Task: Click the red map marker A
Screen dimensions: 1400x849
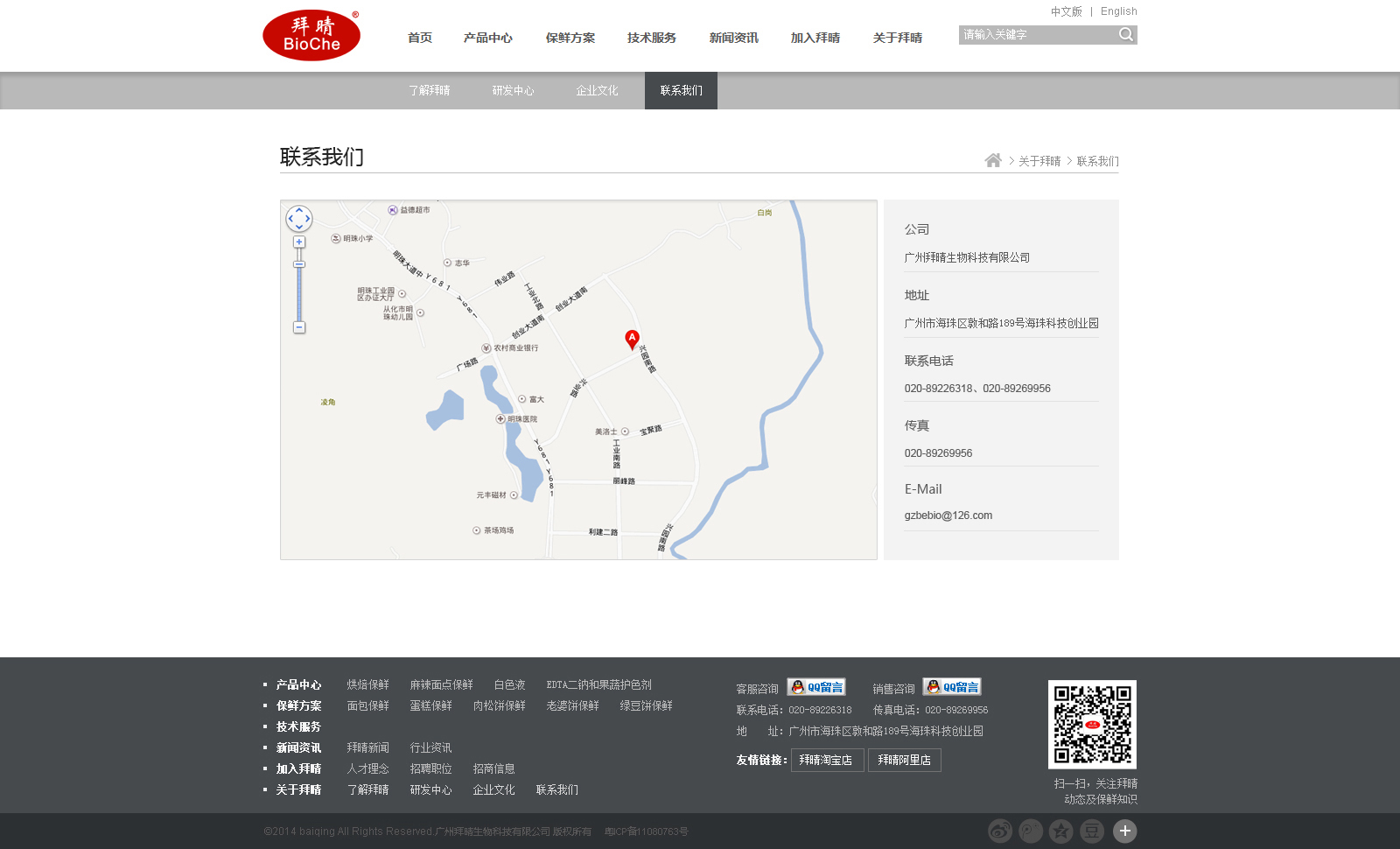Action: pos(632,340)
